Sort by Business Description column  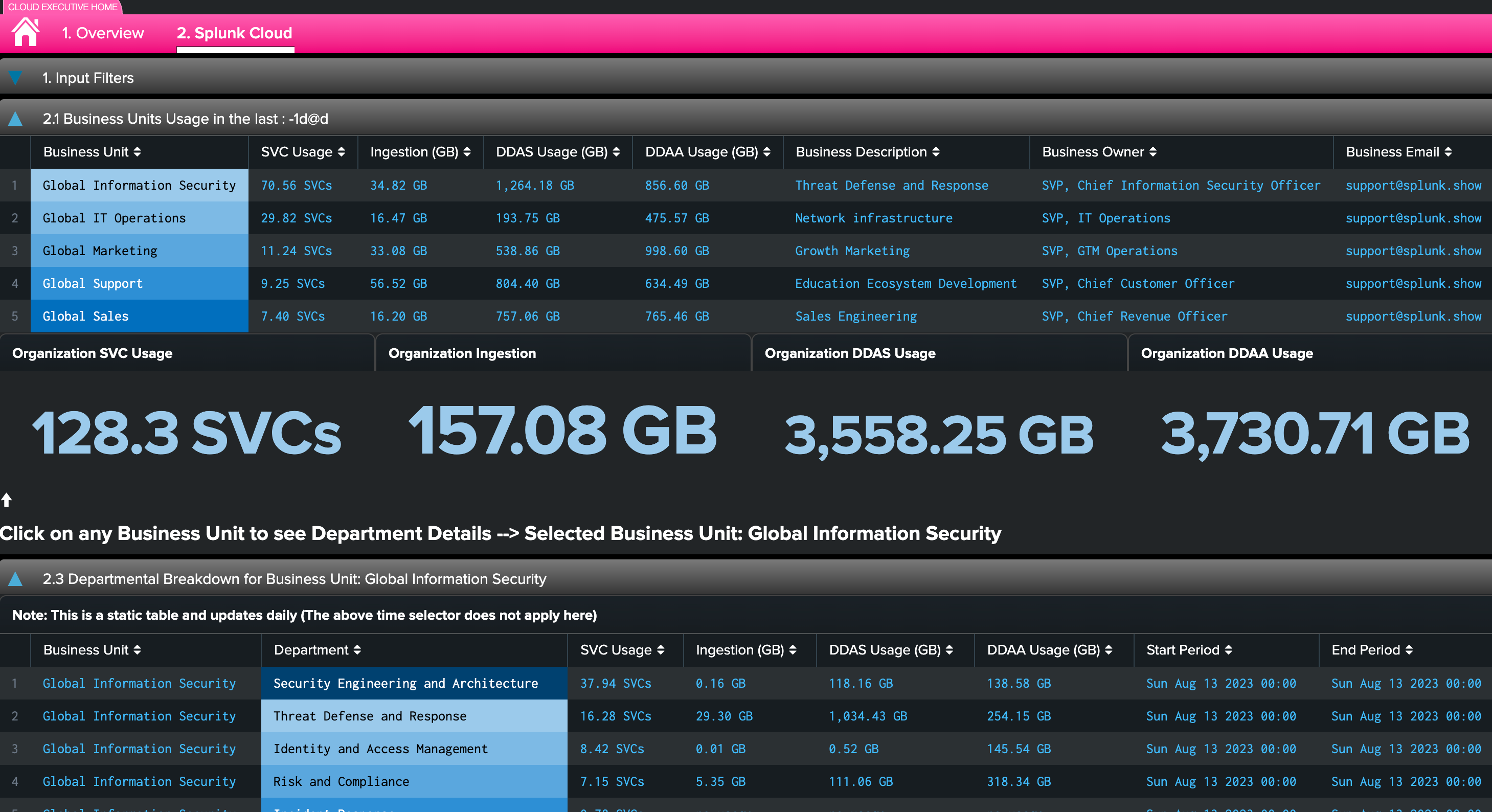click(x=868, y=152)
